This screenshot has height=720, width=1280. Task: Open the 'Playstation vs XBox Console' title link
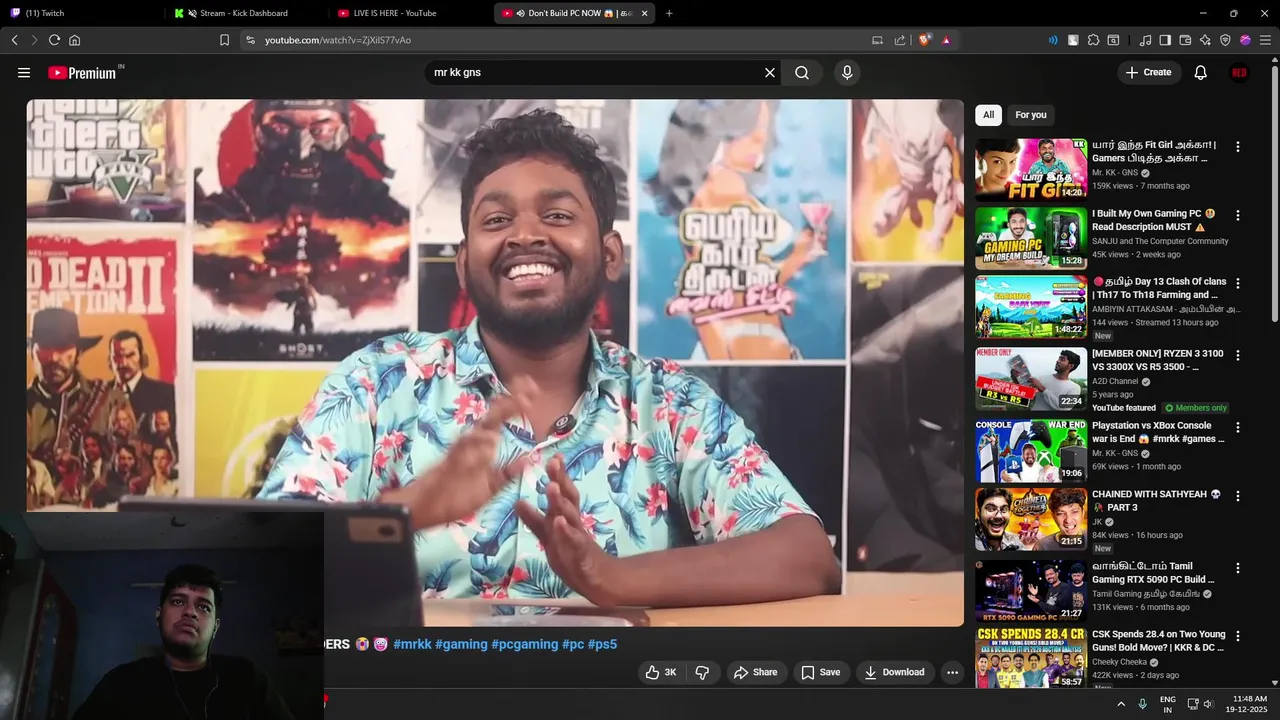click(x=1157, y=432)
